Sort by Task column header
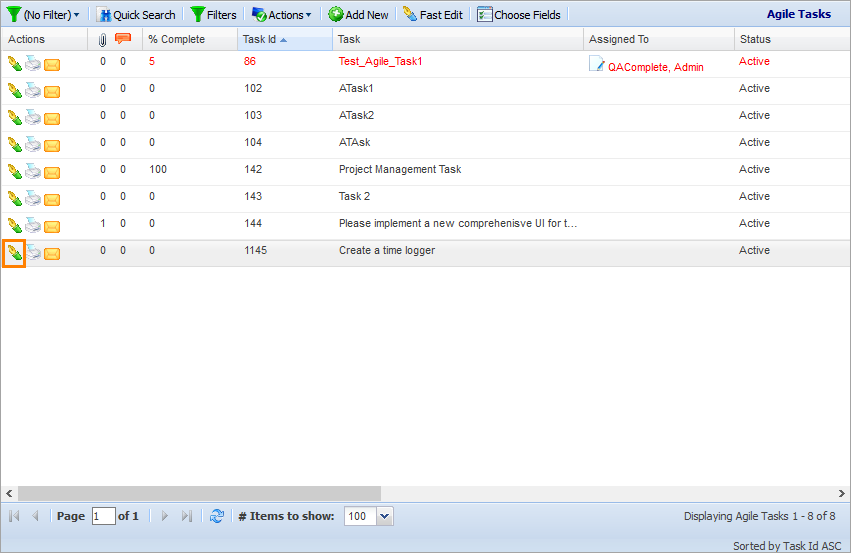 tap(458, 39)
